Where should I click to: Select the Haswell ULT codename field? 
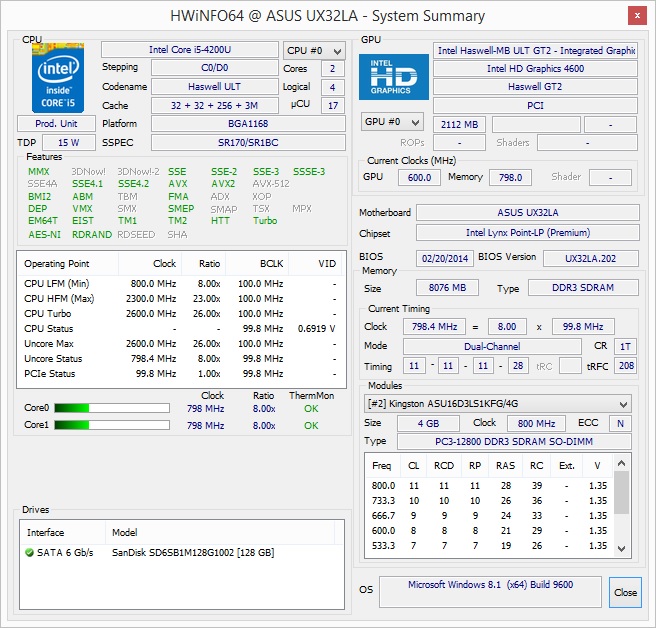click(215, 87)
